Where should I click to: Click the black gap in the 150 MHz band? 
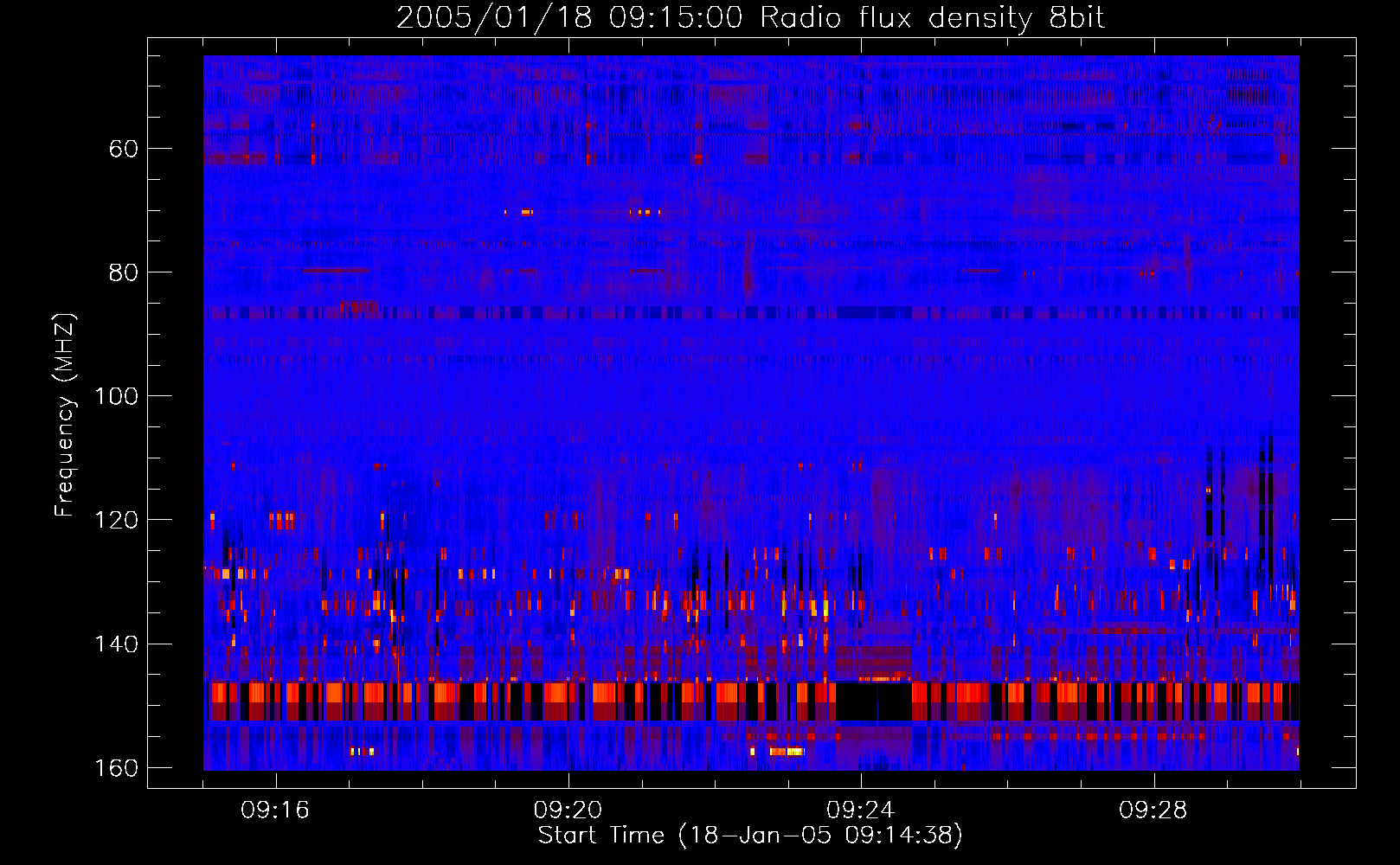point(874,702)
